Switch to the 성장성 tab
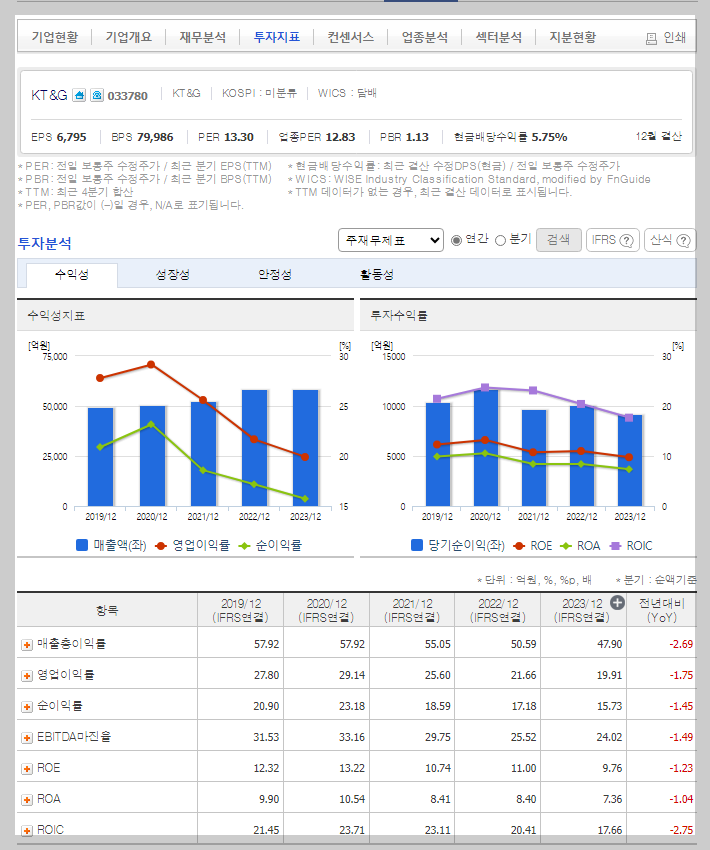This screenshot has width=710, height=850. coord(172,275)
